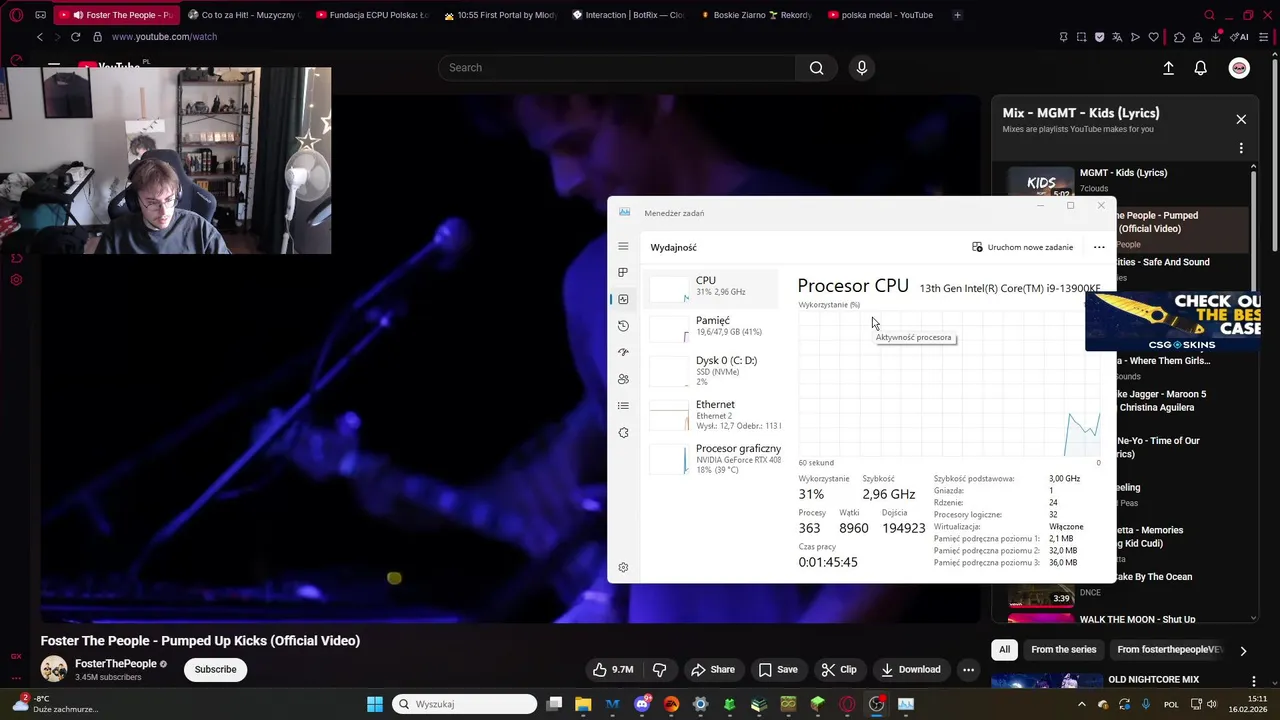Click the CPU usage graph area

coord(949,383)
